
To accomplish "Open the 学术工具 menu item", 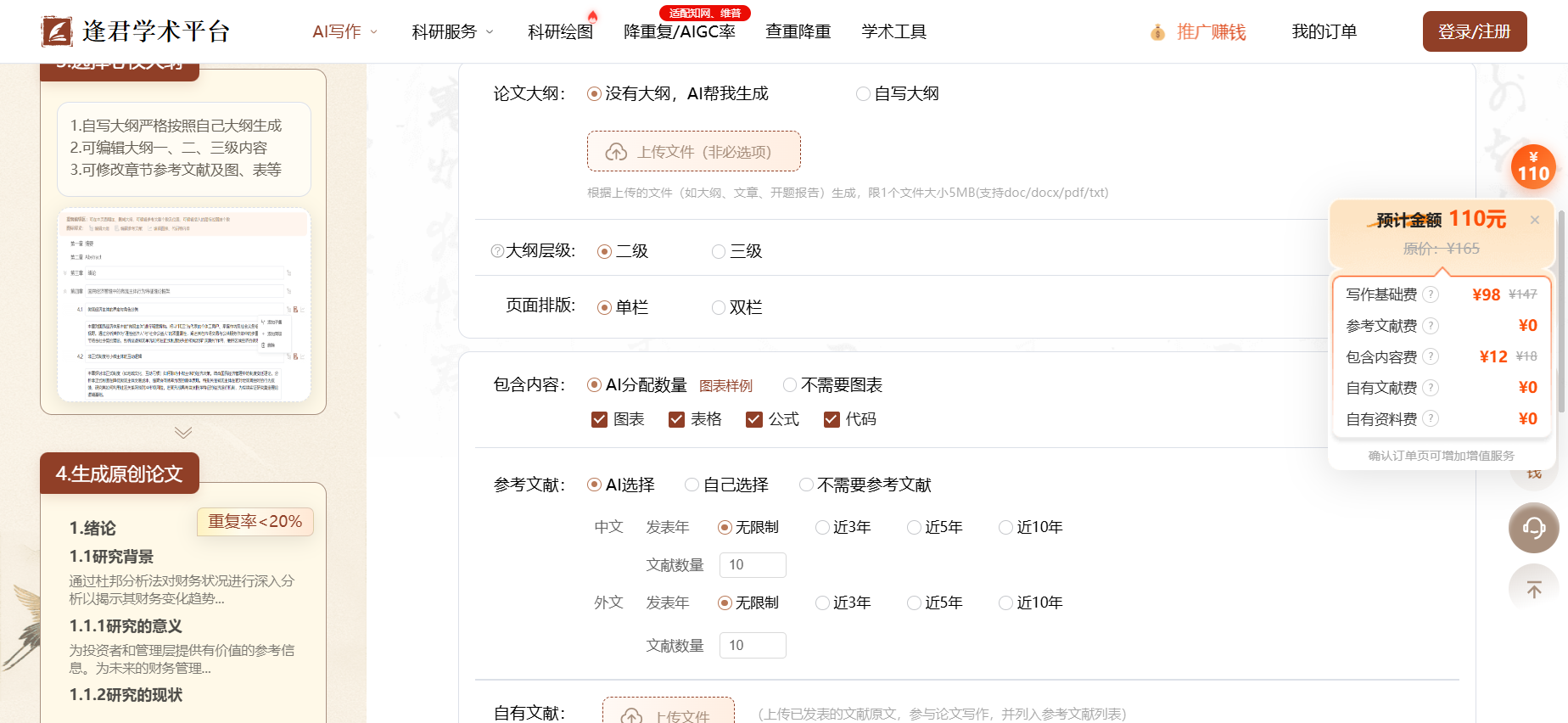I will 893,31.
